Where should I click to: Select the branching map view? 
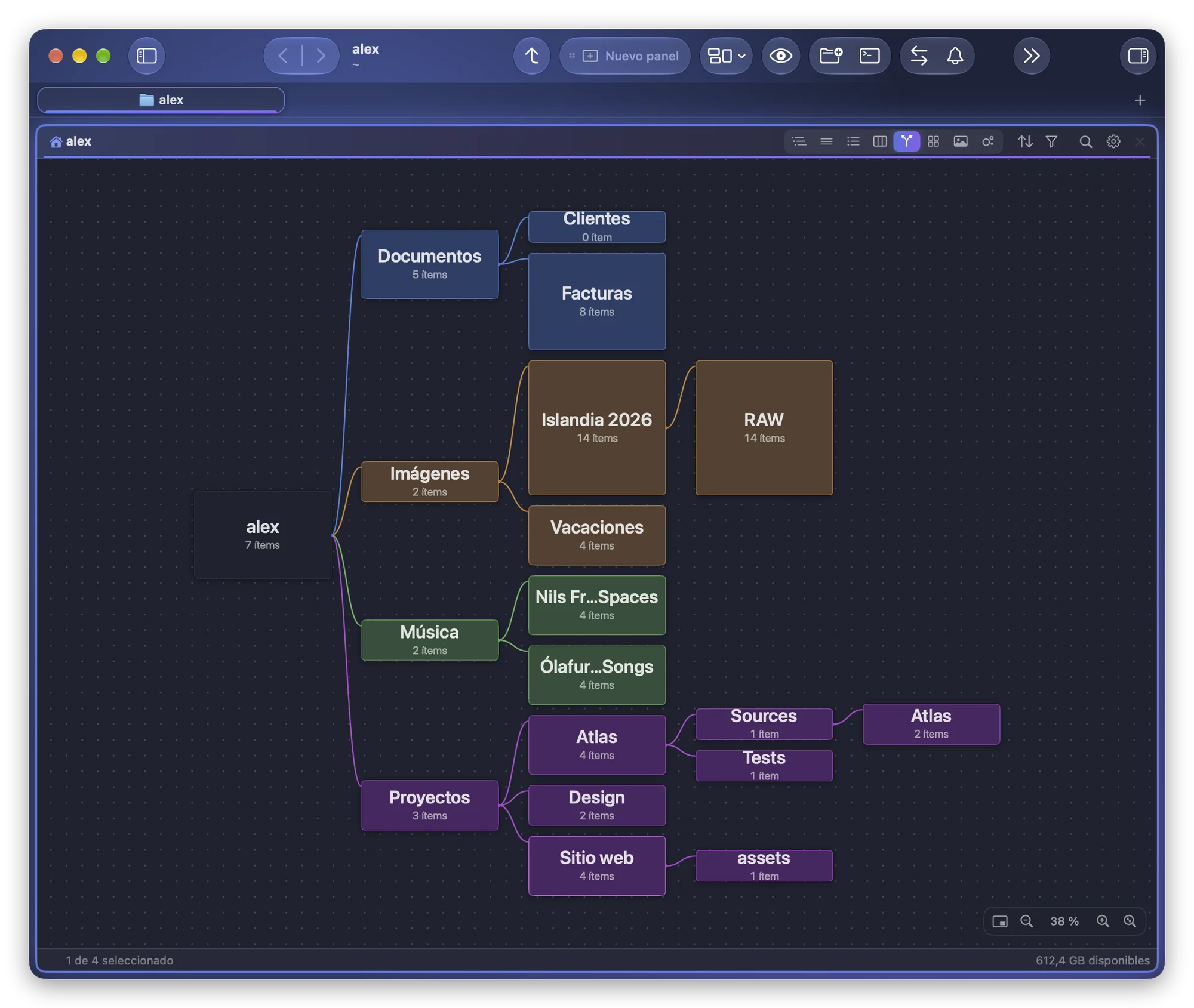pyautogui.click(x=906, y=141)
